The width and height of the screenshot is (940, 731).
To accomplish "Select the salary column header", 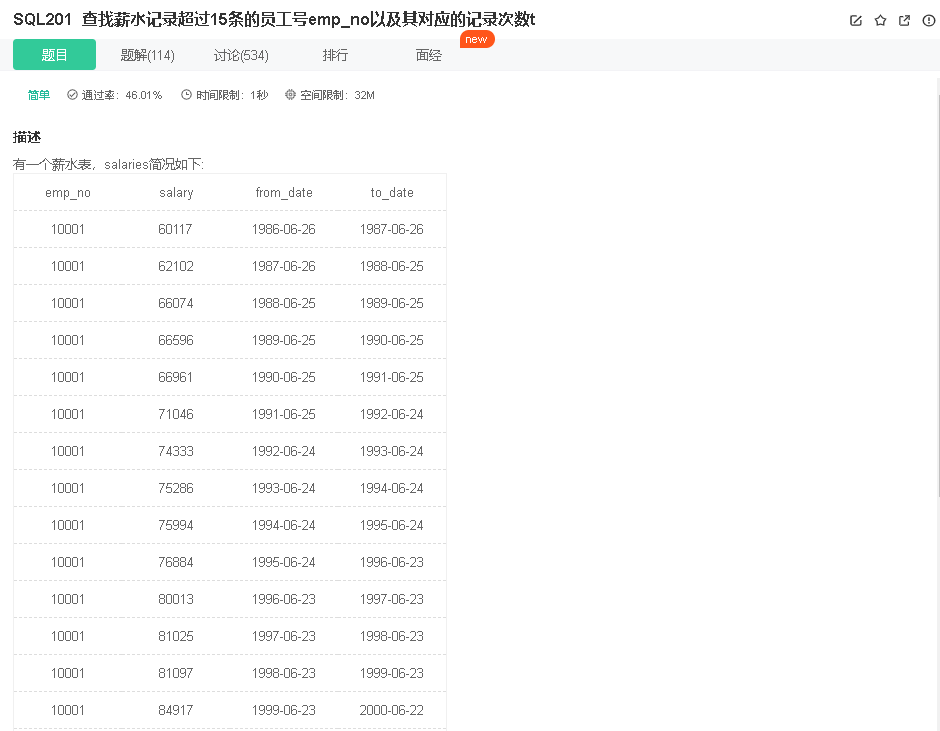I will pyautogui.click(x=176, y=192).
